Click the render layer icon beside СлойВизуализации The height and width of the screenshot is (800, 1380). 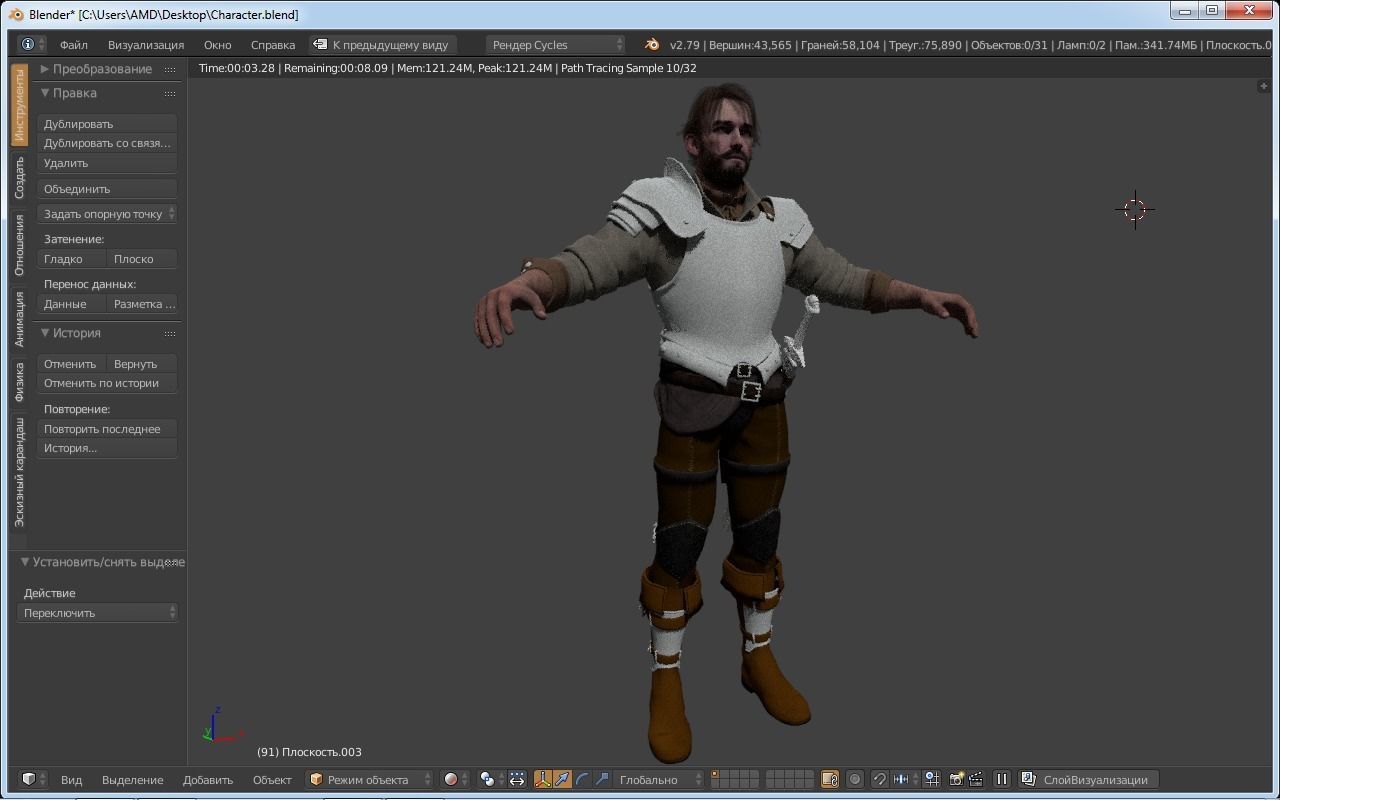click(1028, 780)
